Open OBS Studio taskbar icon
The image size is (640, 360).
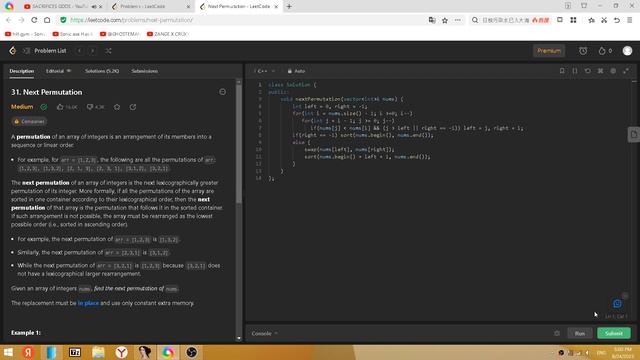[x=191, y=352]
